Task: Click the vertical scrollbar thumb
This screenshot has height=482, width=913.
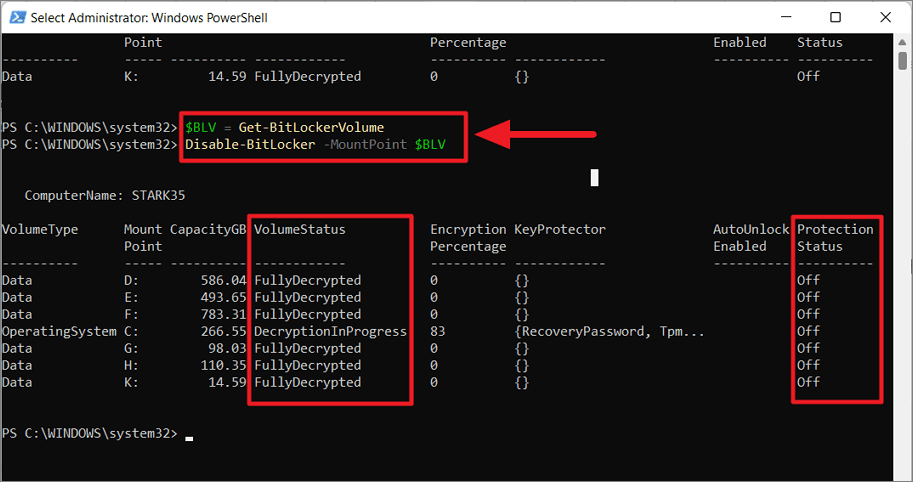Action: (903, 61)
